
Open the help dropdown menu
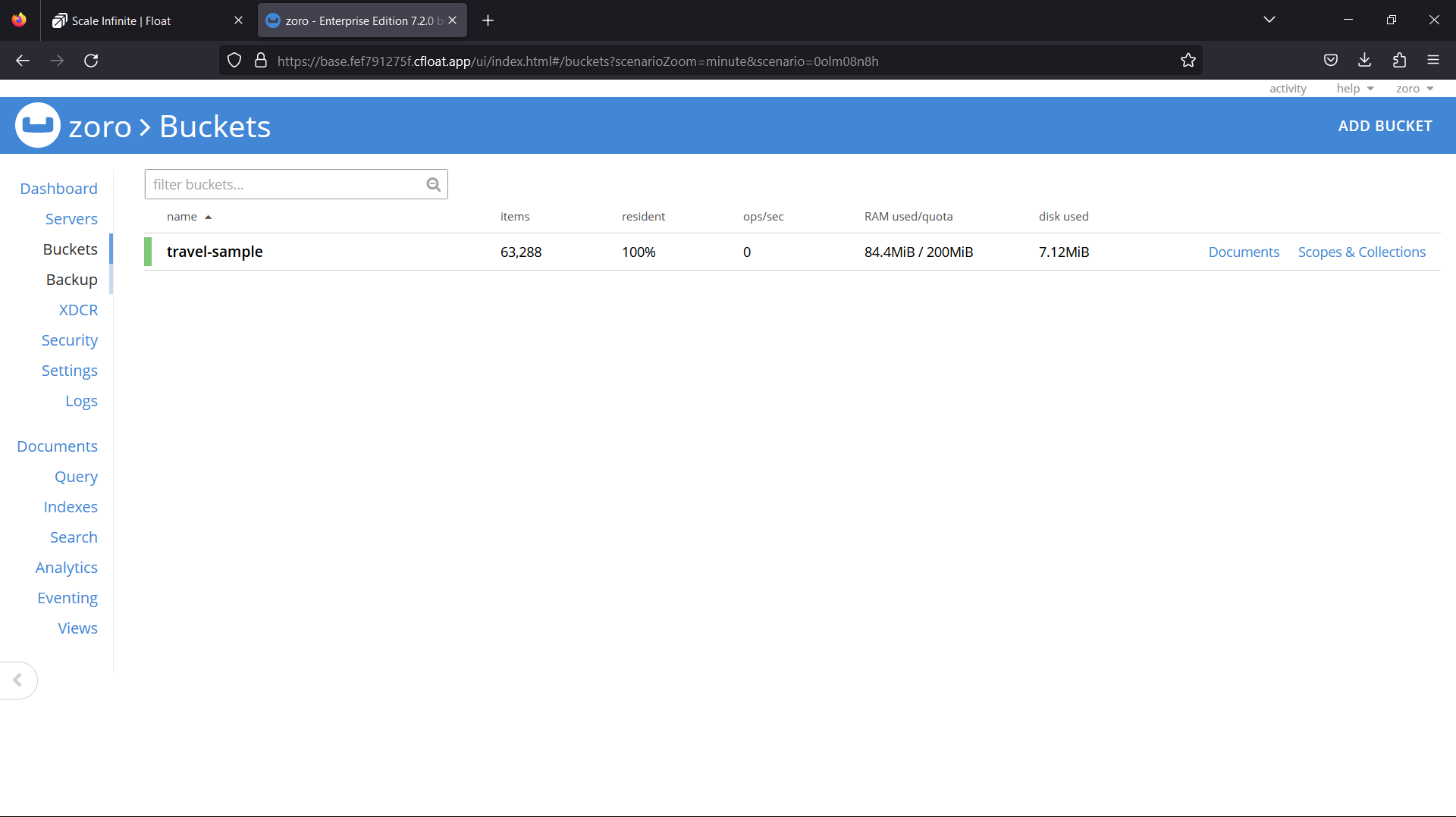click(x=1354, y=89)
